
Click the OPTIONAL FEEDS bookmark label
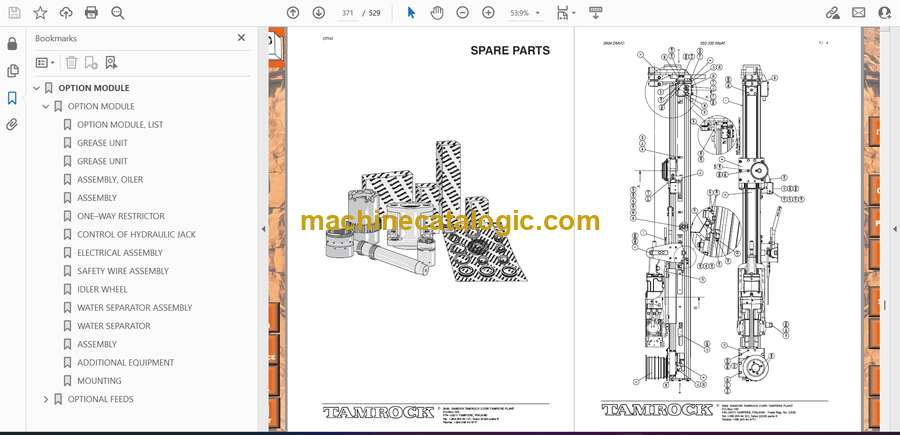(100, 399)
